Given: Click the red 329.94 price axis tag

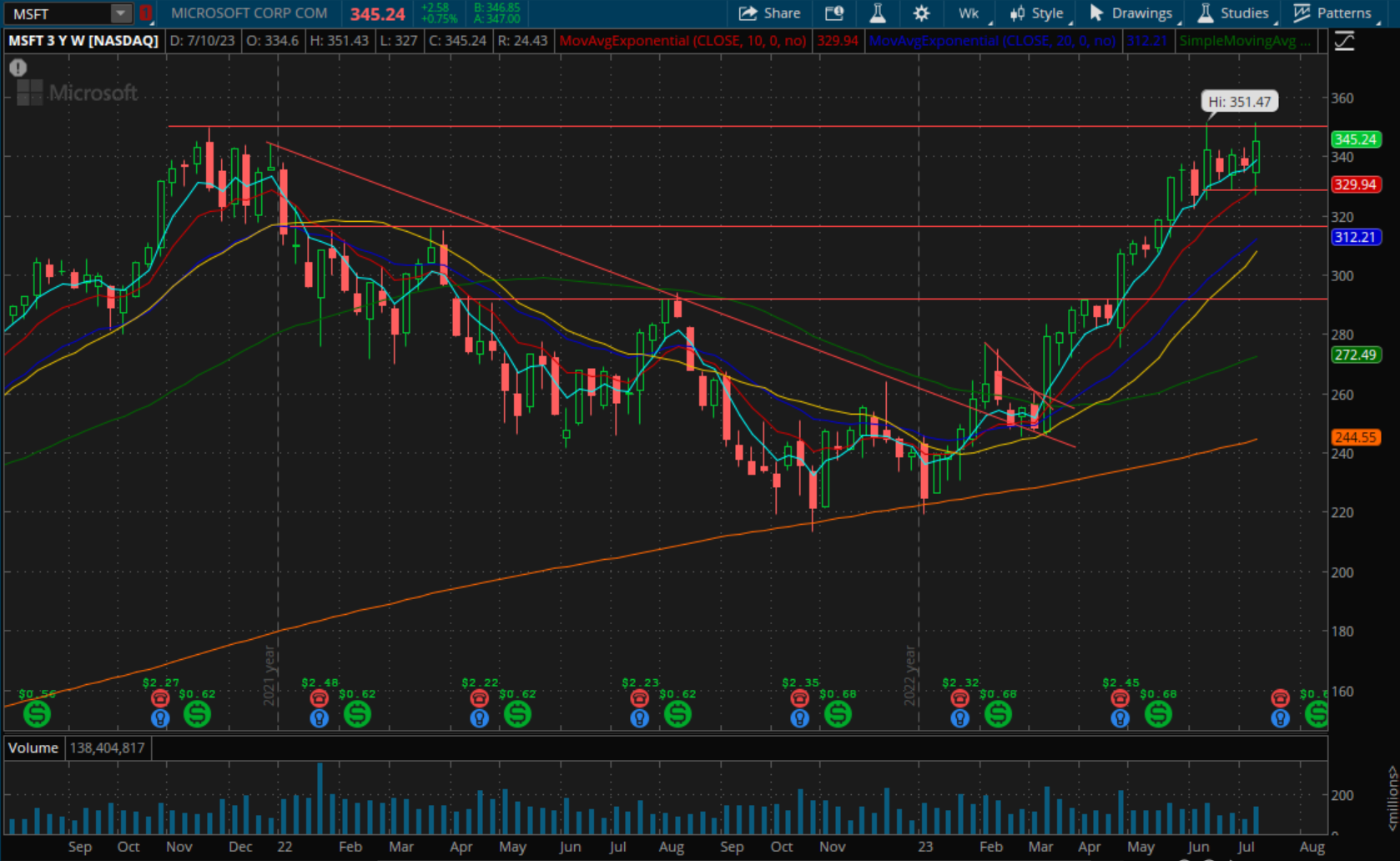Looking at the screenshot, I should [1355, 184].
